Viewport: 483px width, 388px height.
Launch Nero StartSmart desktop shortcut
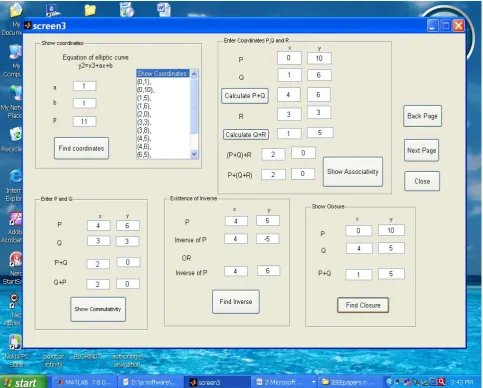(x=15, y=260)
